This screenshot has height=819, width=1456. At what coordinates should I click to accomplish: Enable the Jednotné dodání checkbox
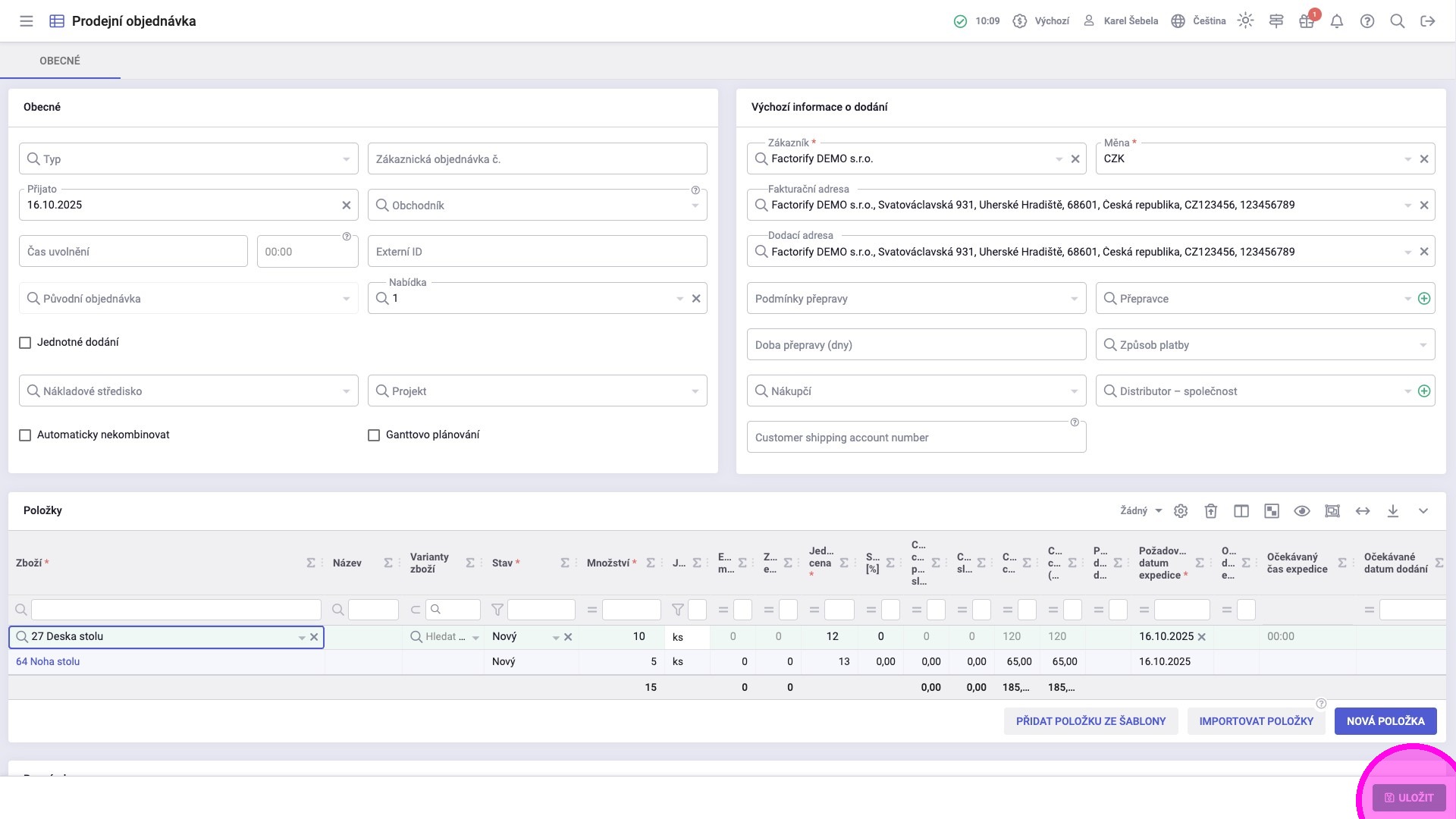25,343
